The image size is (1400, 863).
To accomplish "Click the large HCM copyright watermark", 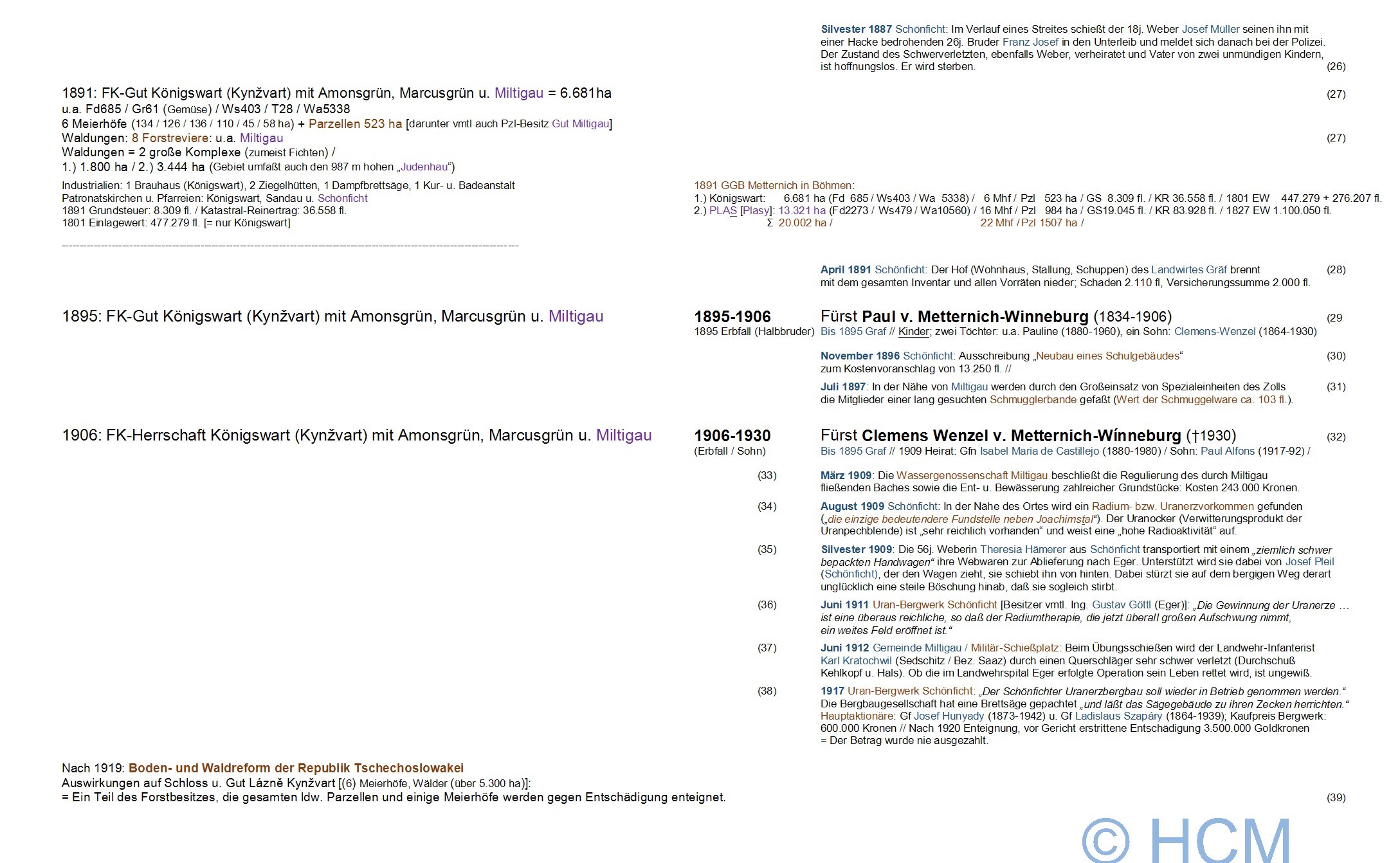I will tap(1186, 839).
